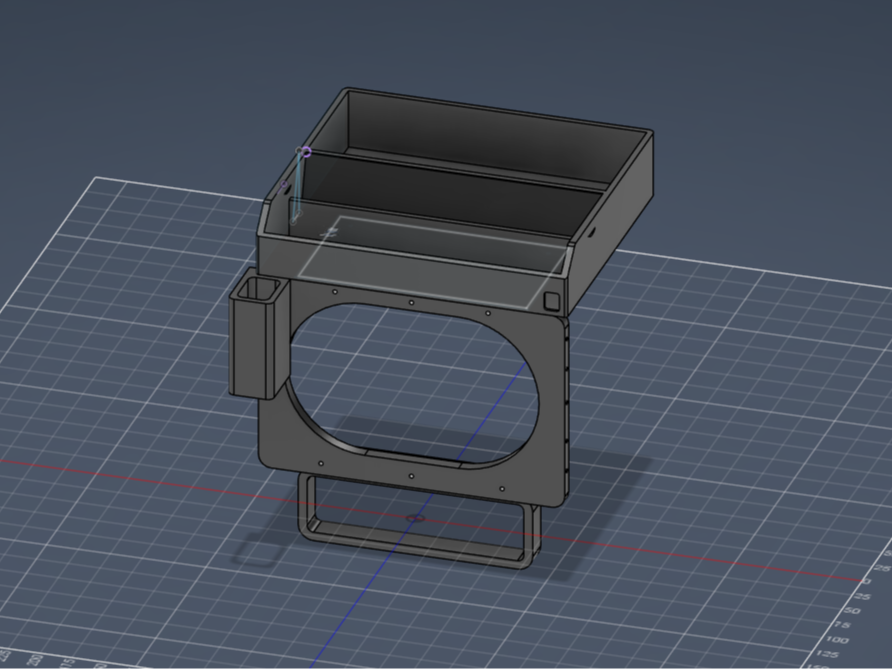
Task: Pick the bottom-right screw hole below the oval
Action: (x=502, y=489)
